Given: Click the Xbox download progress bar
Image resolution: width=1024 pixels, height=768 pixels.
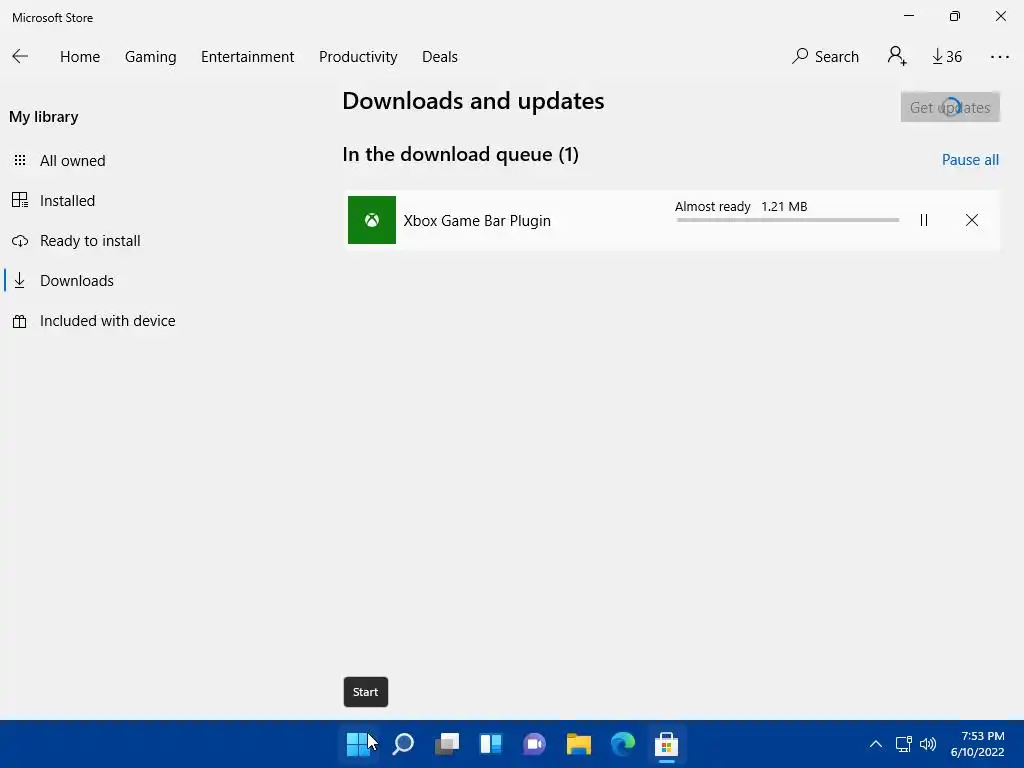Looking at the screenshot, I should pyautogui.click(x=788, y=220).
